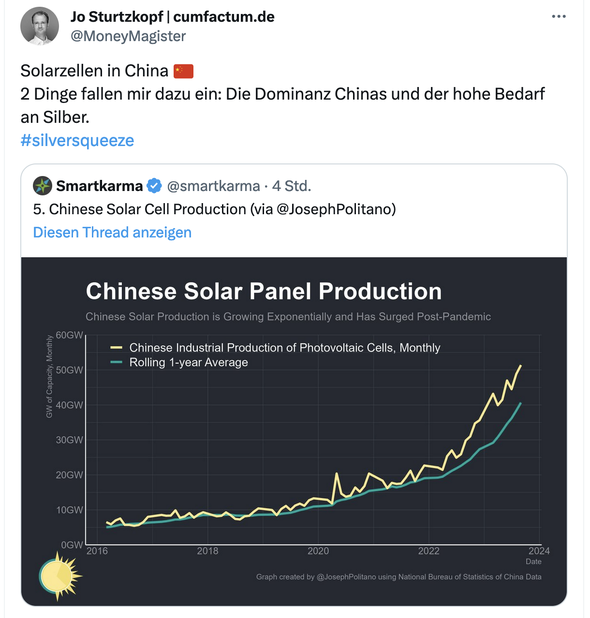This screenshot has height=618, width=590.
Task: Open the Chinese Solar Panel Production chart image
Action: coord(294,431)
